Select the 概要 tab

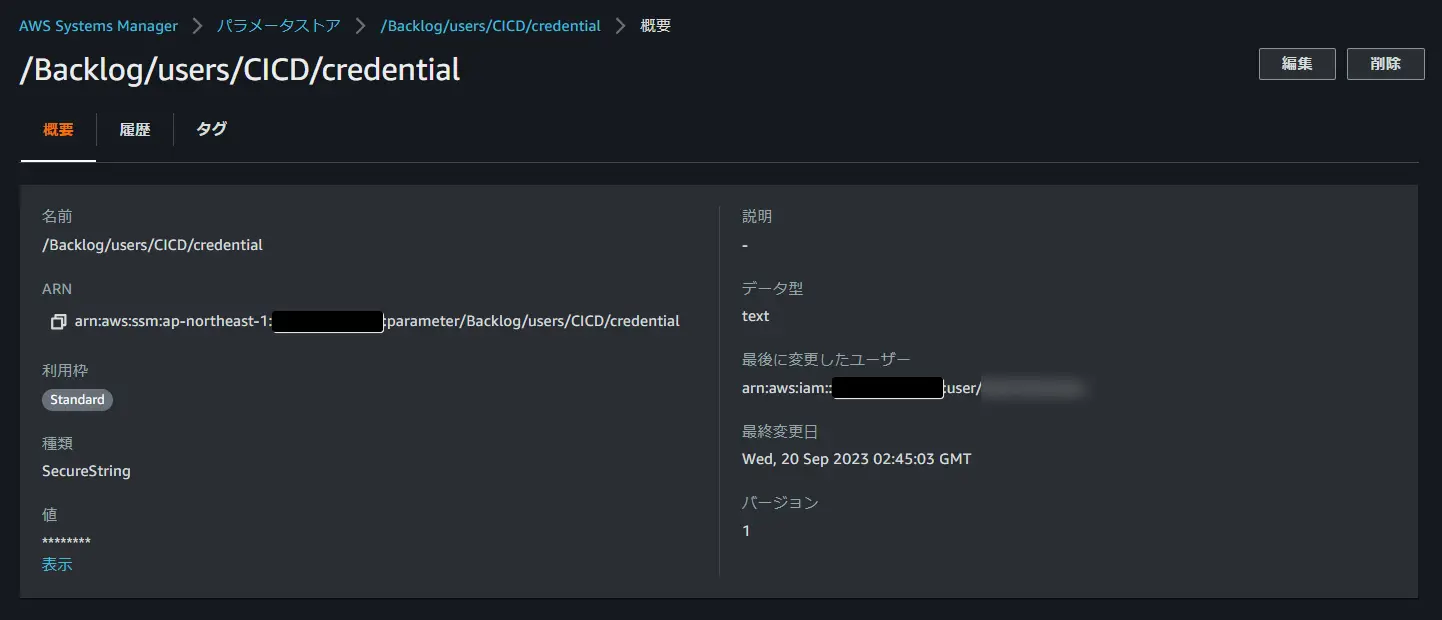tap(58, 129)
